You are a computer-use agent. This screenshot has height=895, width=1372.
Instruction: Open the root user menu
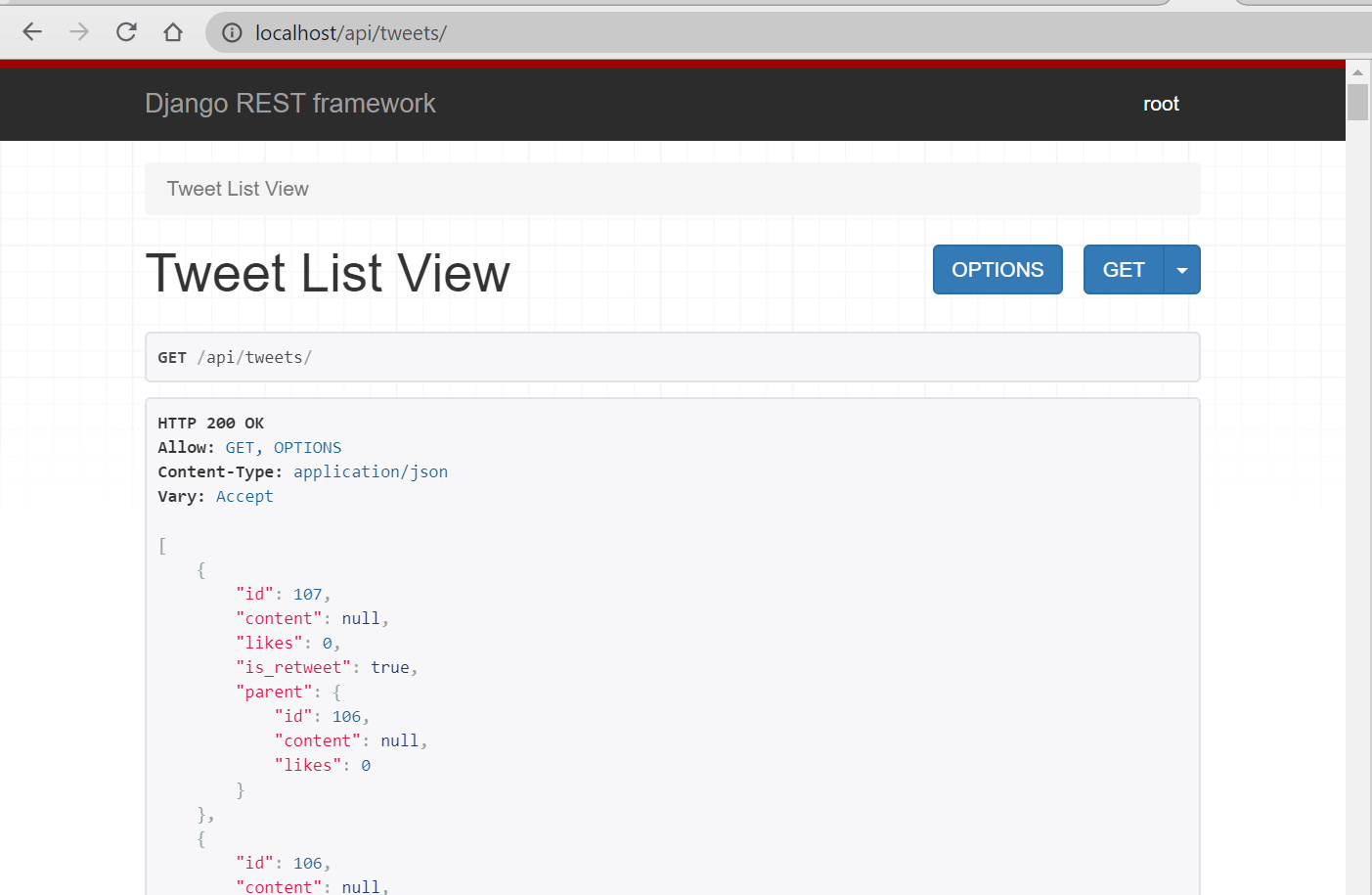click(x=1161, y=104)
